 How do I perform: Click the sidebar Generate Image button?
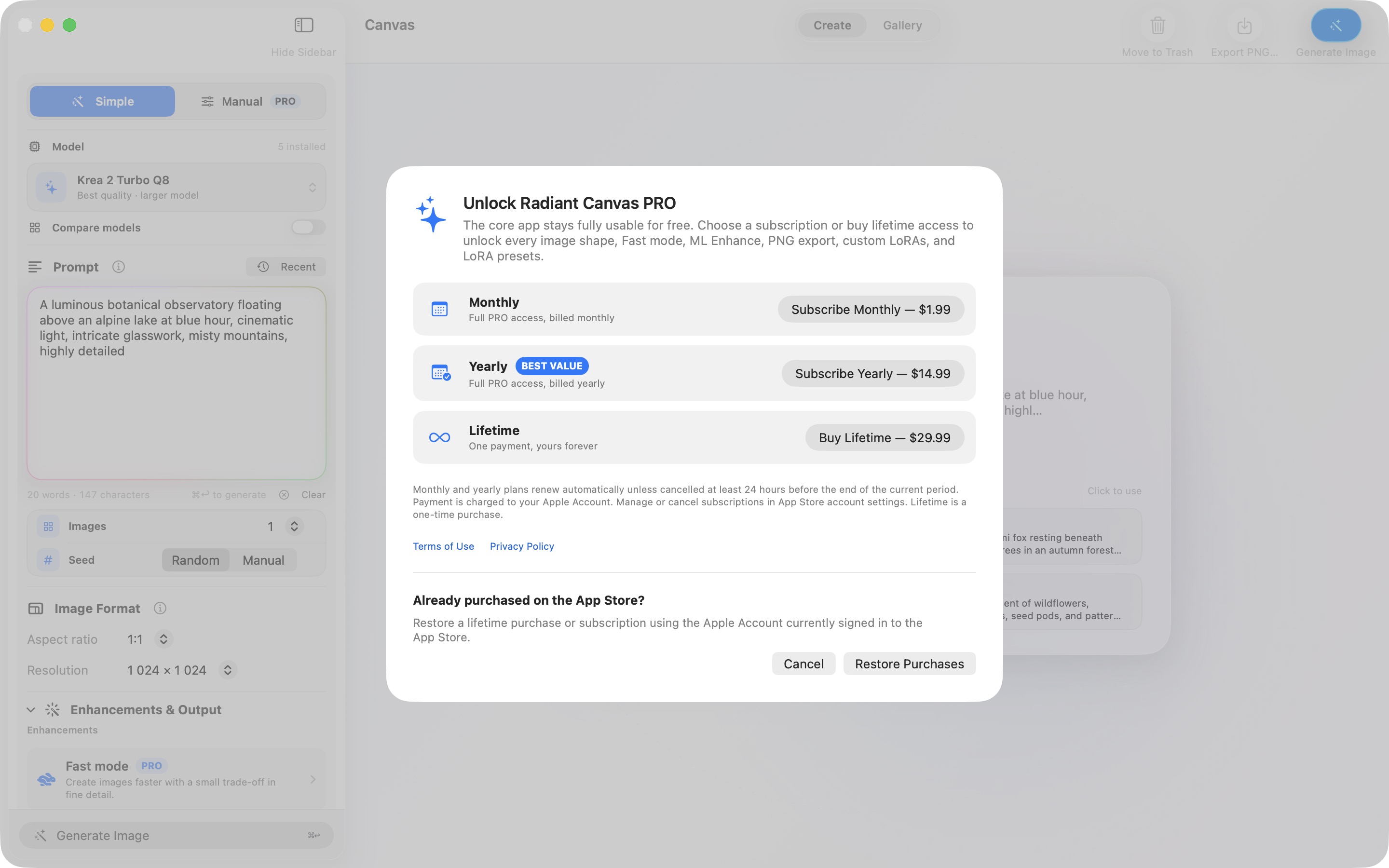[x=176, y=835]
